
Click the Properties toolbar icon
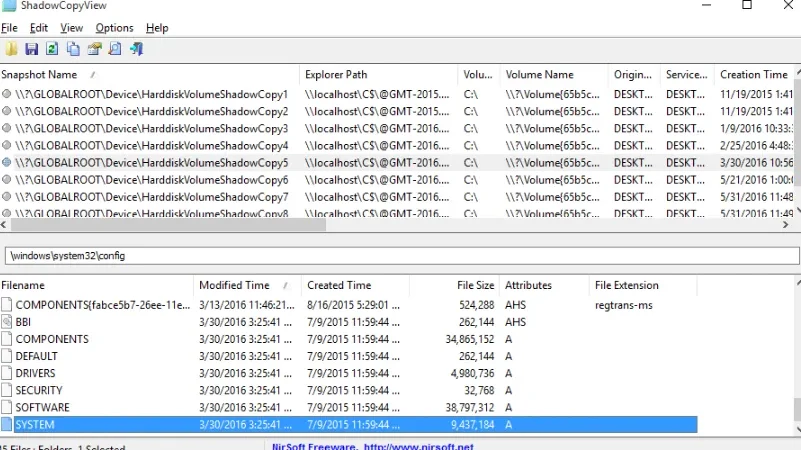click(x=94, y=49)
